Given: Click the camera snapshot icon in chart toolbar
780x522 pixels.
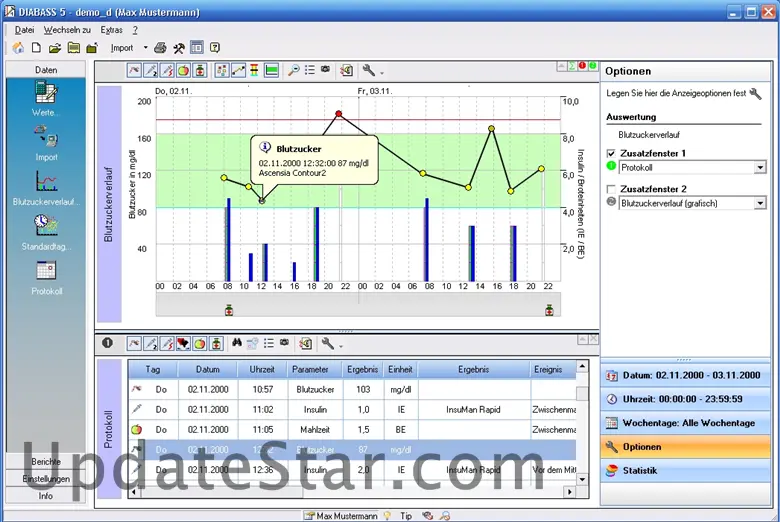Looking at the screenshot, I should [325, 70].
